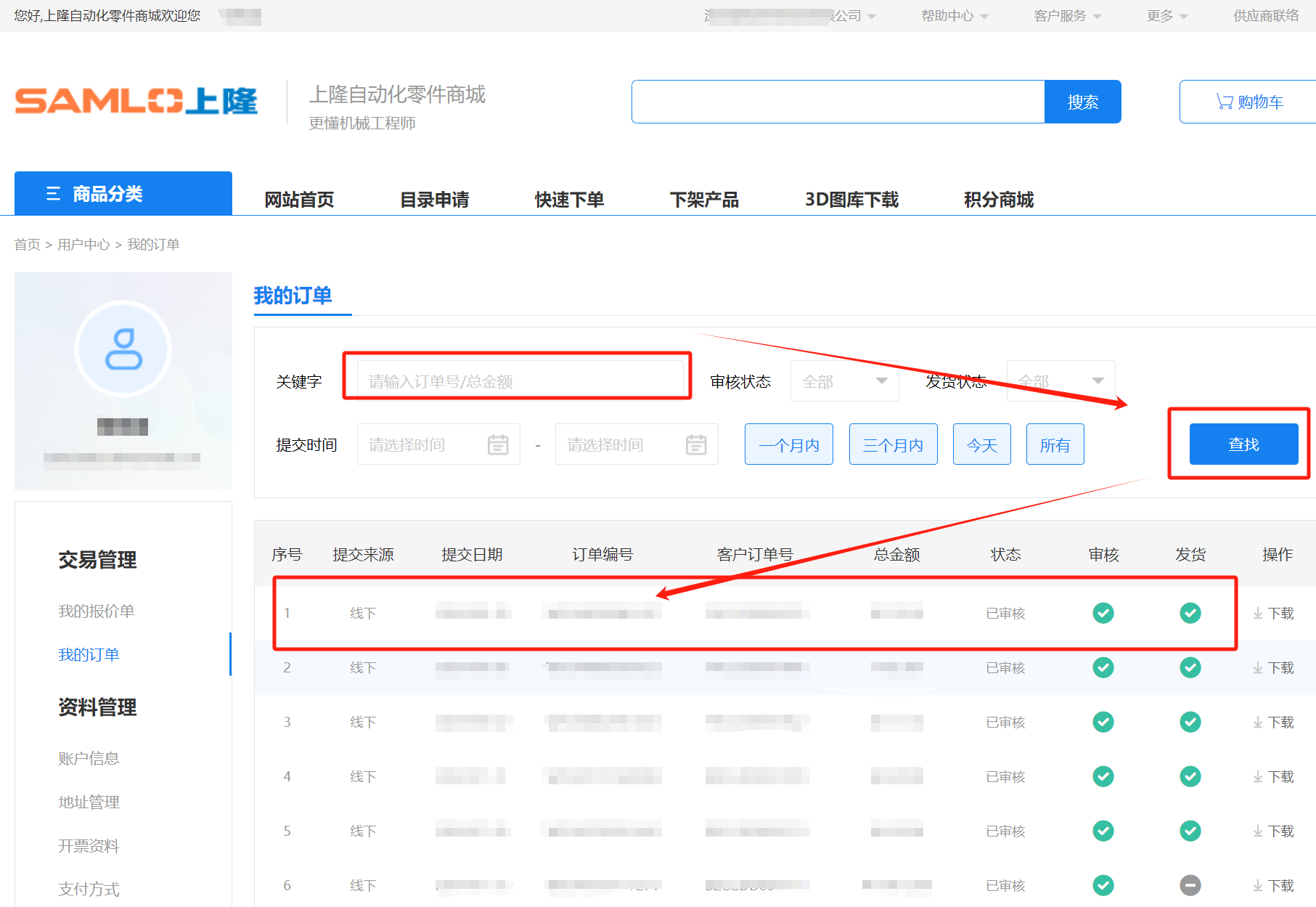Go to 快速下单 navigation tab
This screenshot has width=1316, height=907.
569,200
